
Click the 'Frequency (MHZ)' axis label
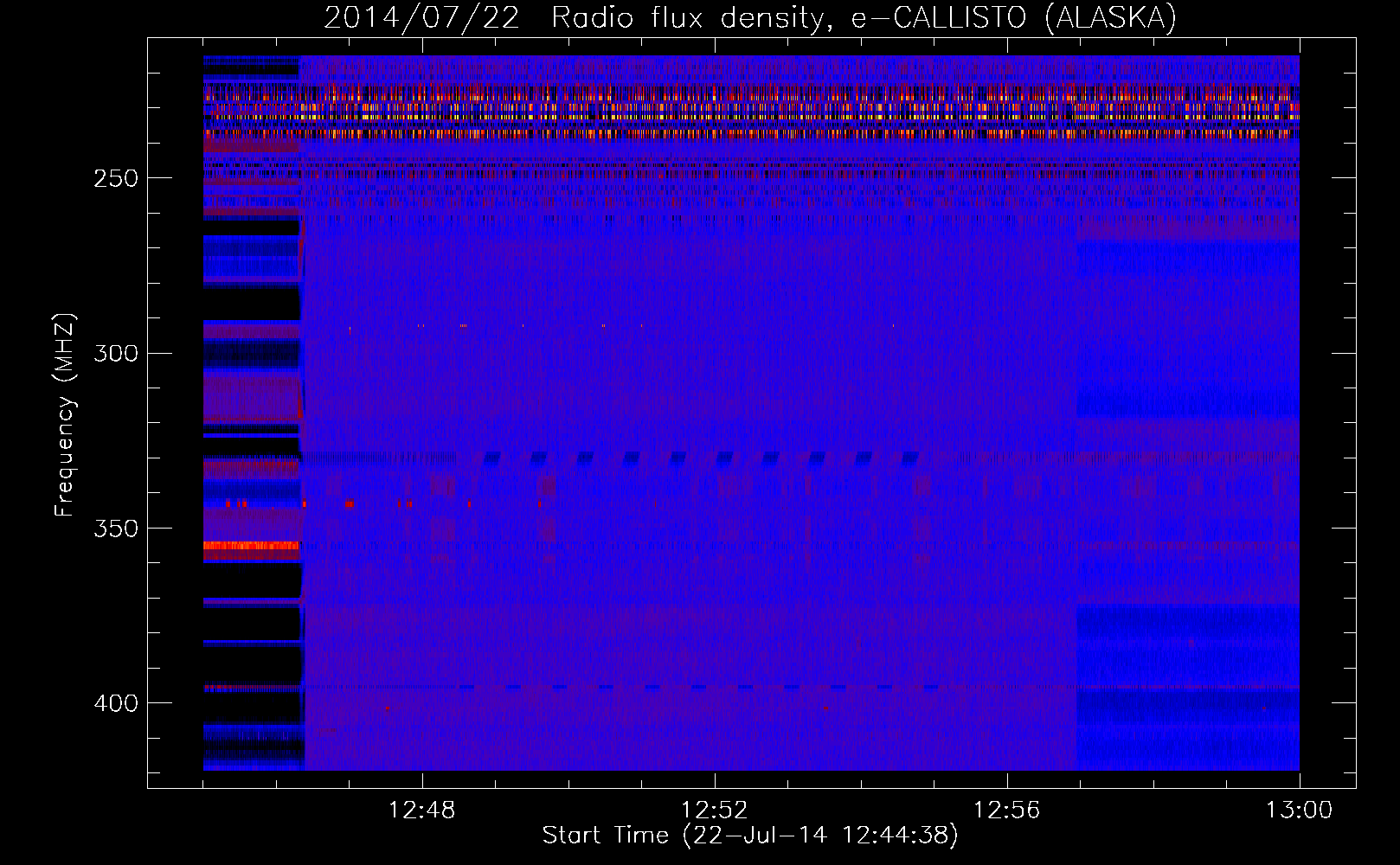(x=65, y=414)
